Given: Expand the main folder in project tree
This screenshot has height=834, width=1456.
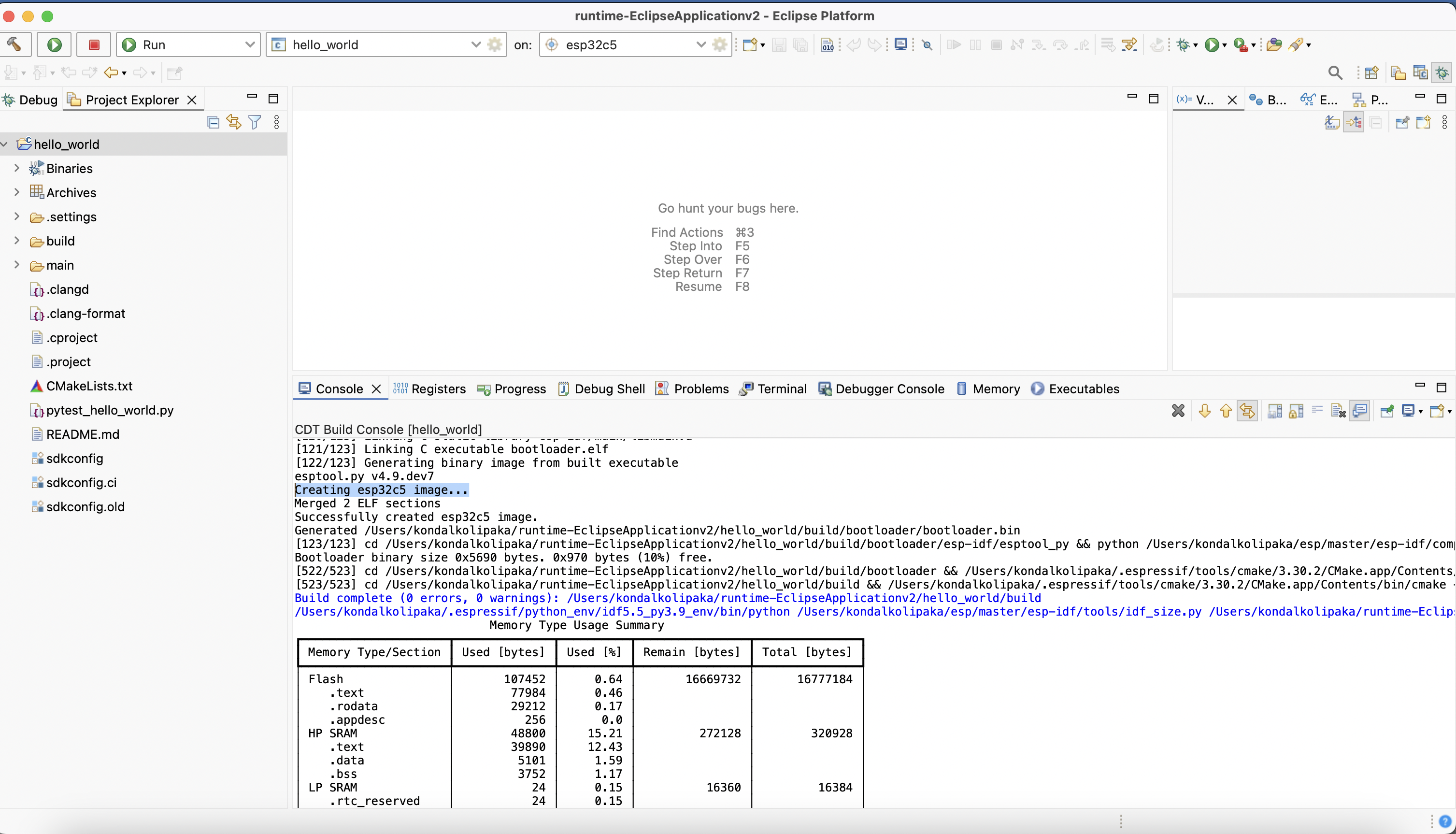Looking at the screenshot, I should (x=16, y=265).
